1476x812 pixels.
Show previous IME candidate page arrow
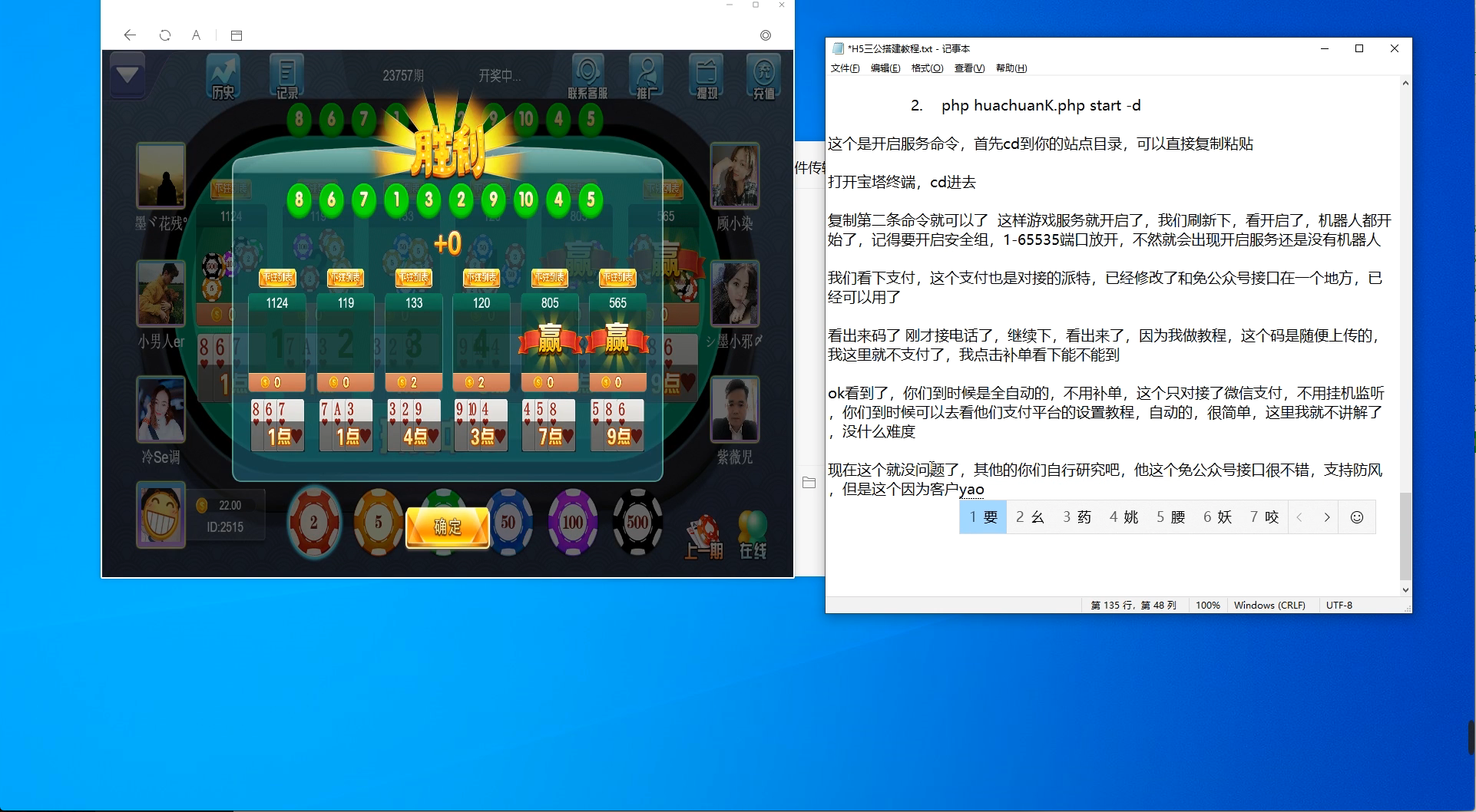coord(1299,517)
